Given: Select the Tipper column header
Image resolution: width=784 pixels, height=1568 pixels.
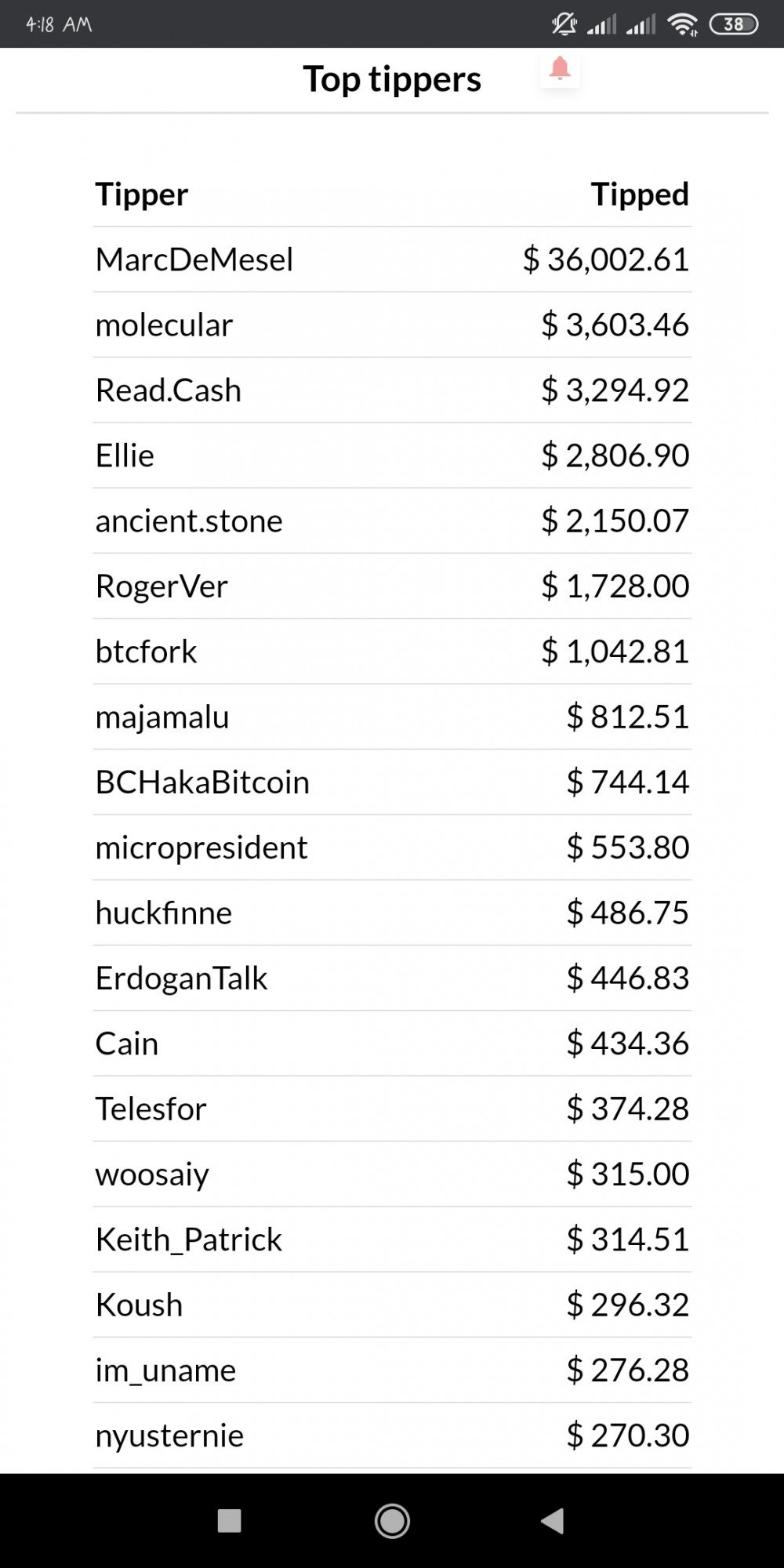Looking at the screenshot, I should [x=142, y=194].
